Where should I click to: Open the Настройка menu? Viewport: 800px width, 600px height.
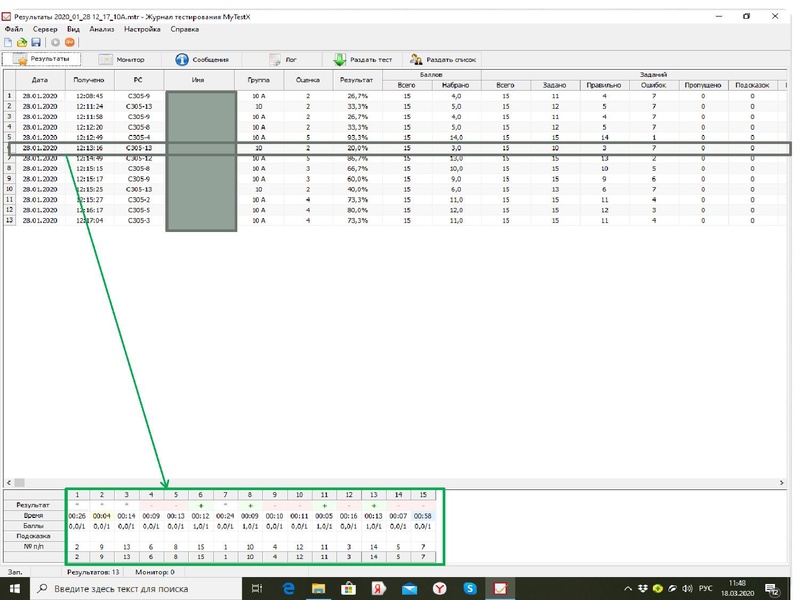click(142, 30)
